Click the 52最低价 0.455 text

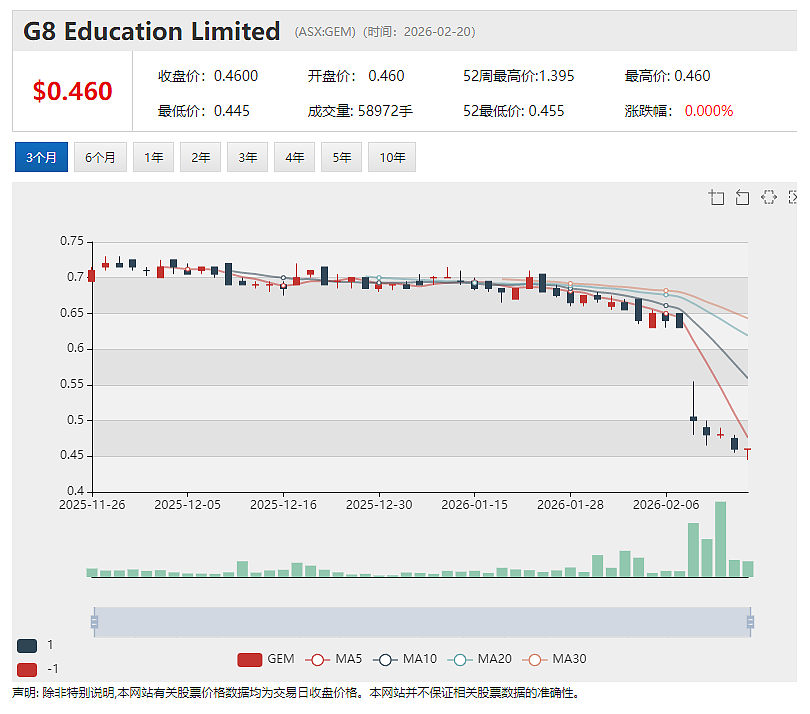pyautogui.click(x=513, y=111)
